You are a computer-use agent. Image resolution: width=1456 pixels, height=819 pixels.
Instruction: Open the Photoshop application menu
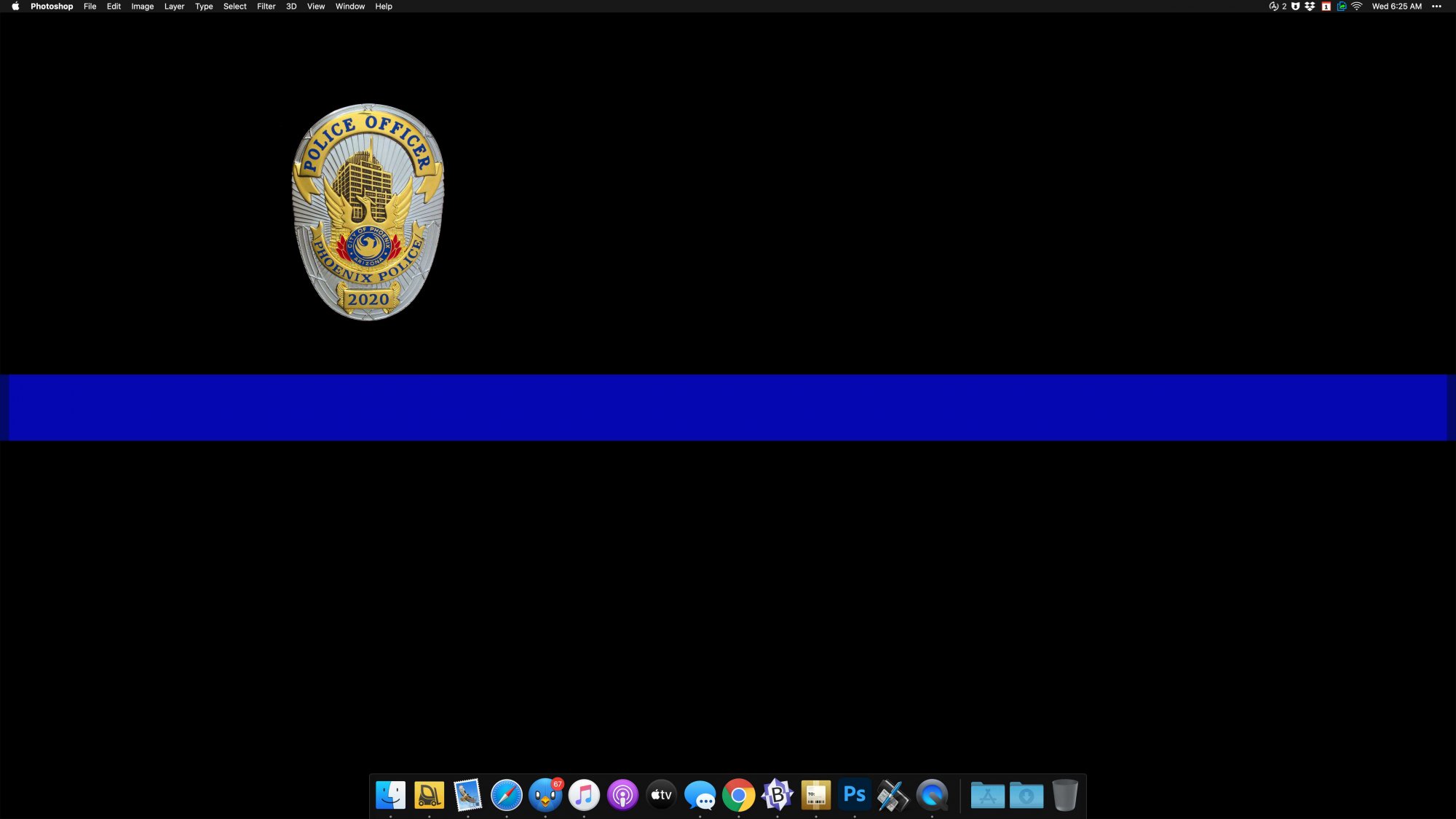tap(52, 7)
